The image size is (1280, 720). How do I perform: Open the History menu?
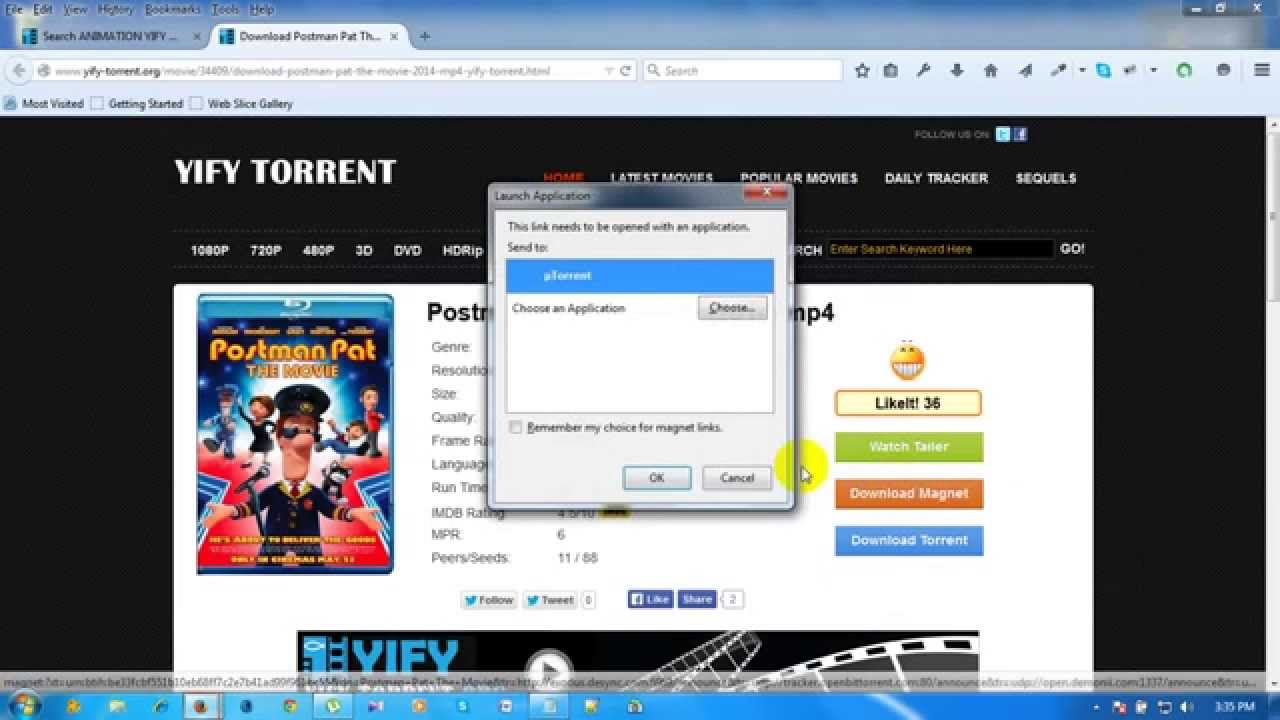coord(116,9)
